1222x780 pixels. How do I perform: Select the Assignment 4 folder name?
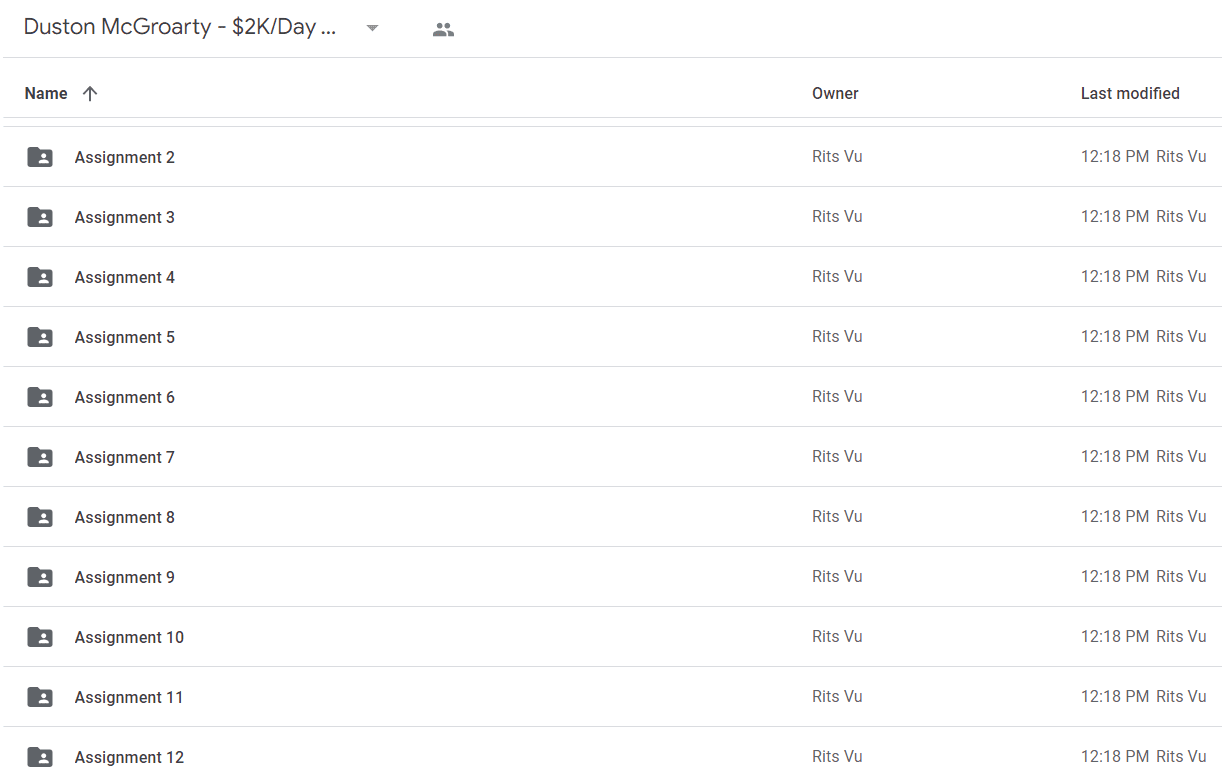[x=125, y=277]
